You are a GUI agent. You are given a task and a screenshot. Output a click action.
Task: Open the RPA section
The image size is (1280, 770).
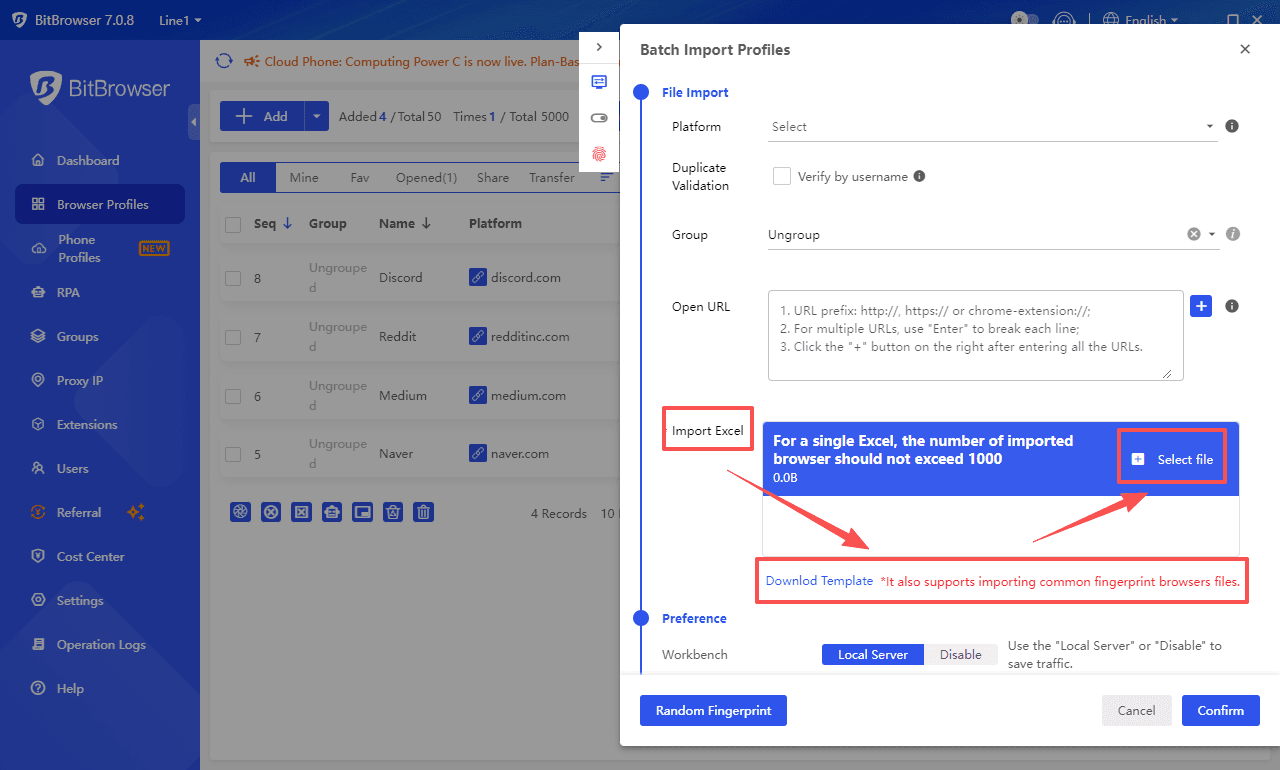pos(68,292)
